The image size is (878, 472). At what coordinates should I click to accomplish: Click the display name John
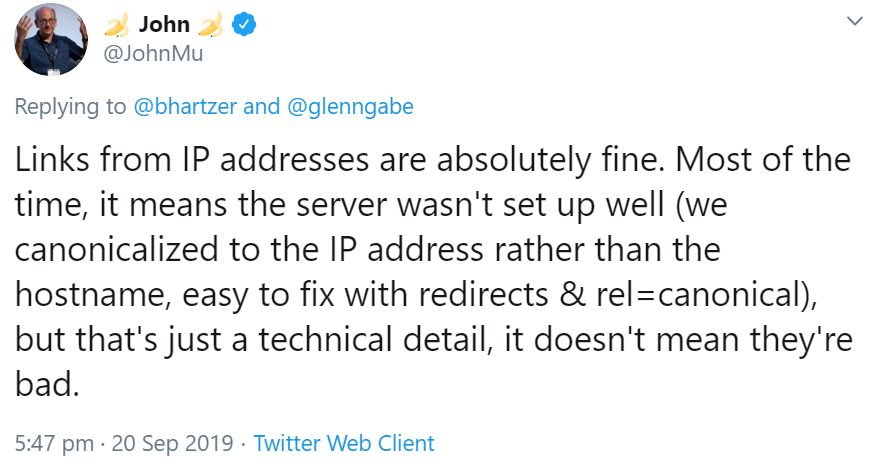163,26
